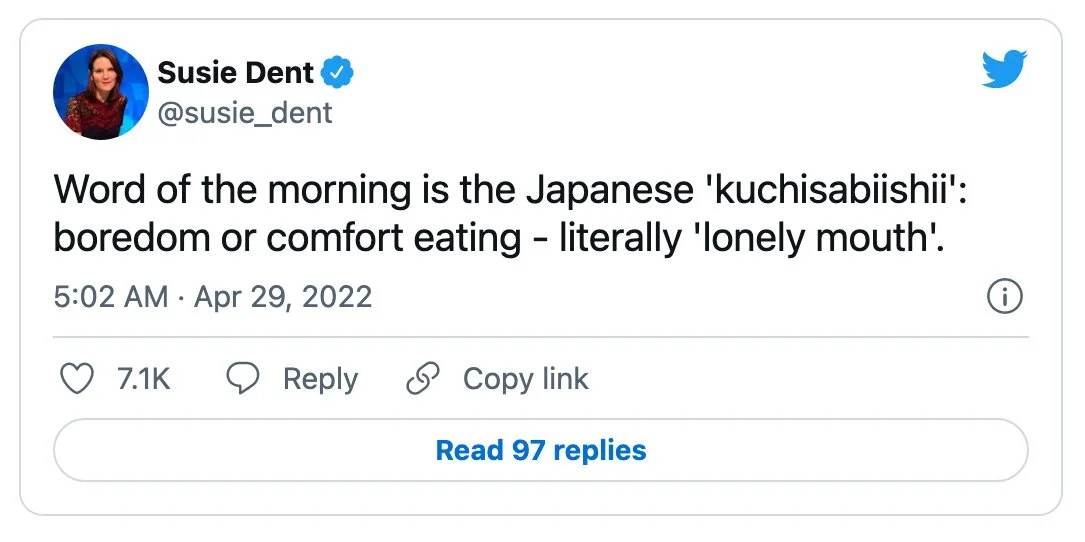Click the Susie Dent display name
The height and width of the screenshot is (542, 1085).
coord(236,73)
